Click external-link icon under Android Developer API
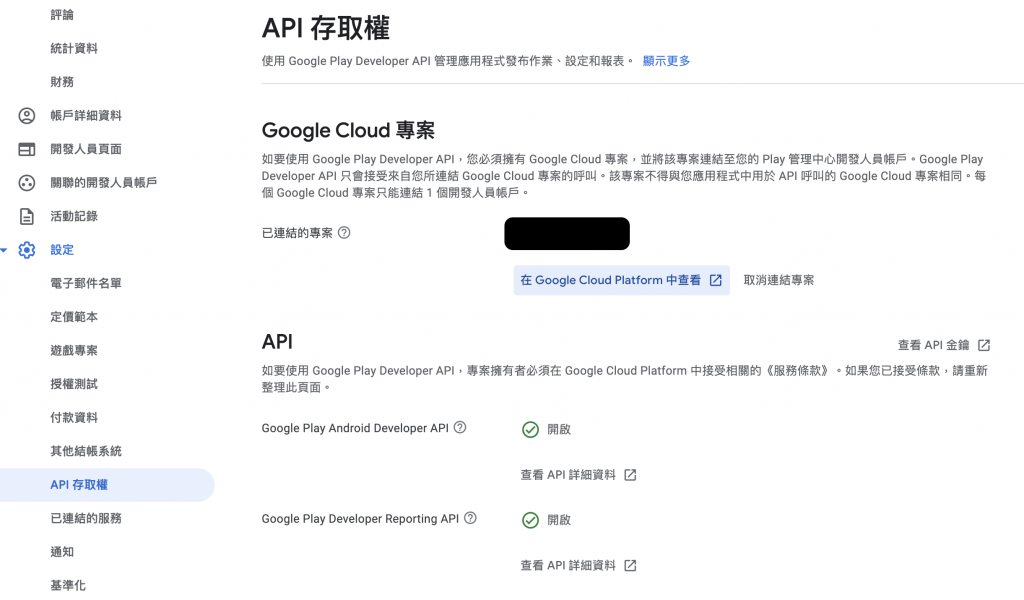This screenshot has height=600, width=1024. pyautogui.click(x=630, y=475)
